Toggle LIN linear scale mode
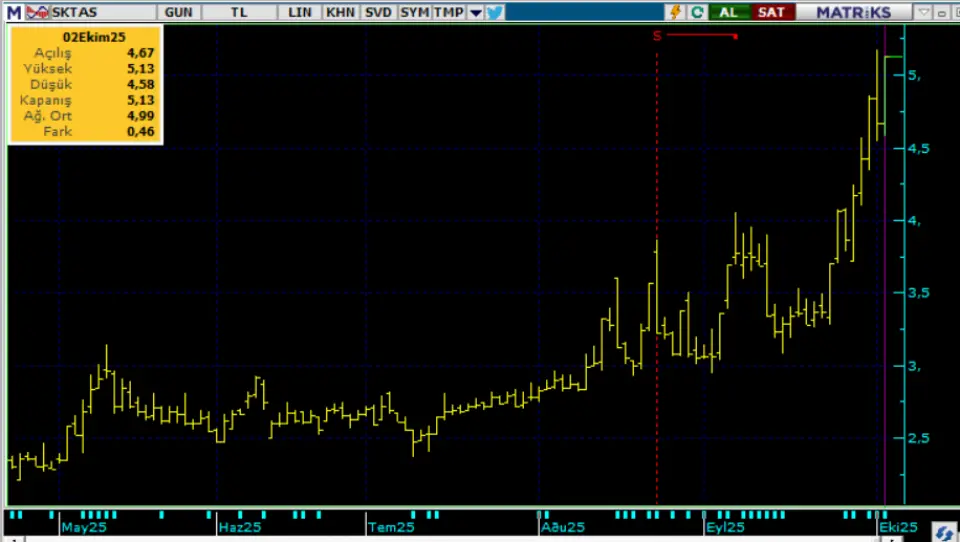Viewport: 960px width, 542px height. [x=299, y=13]
